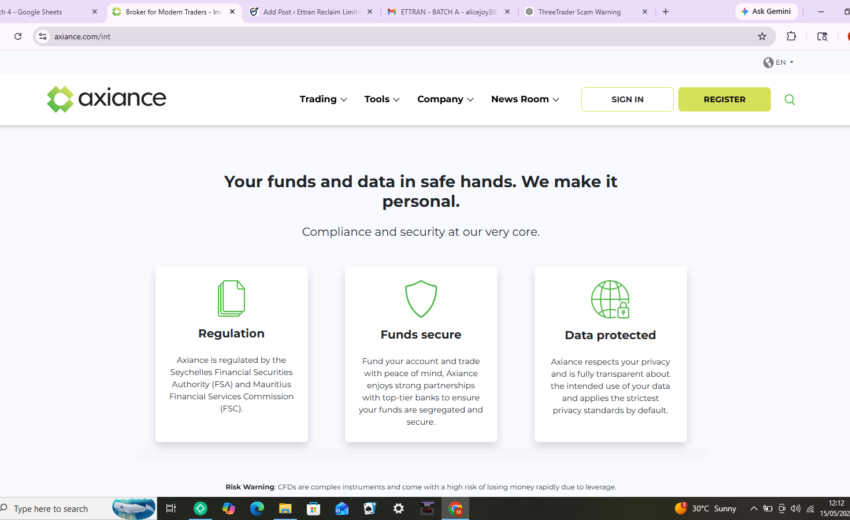Image resolution: width=850 pixels, height=520 pixels.
Task: Click 'Compliance and security at our very core.'
Action: (x=421, y=232)
